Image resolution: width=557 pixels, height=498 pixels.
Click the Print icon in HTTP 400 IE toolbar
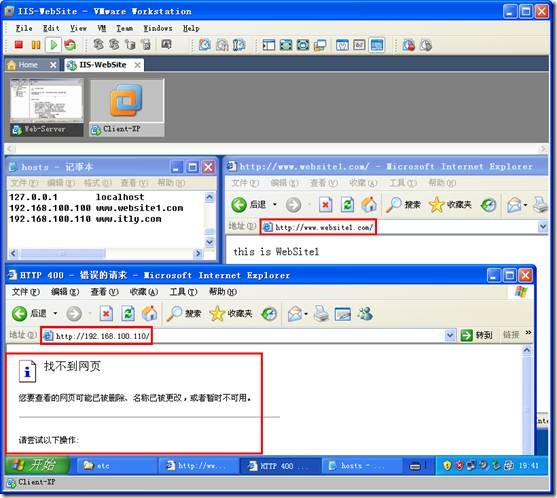tap(321, 314)
